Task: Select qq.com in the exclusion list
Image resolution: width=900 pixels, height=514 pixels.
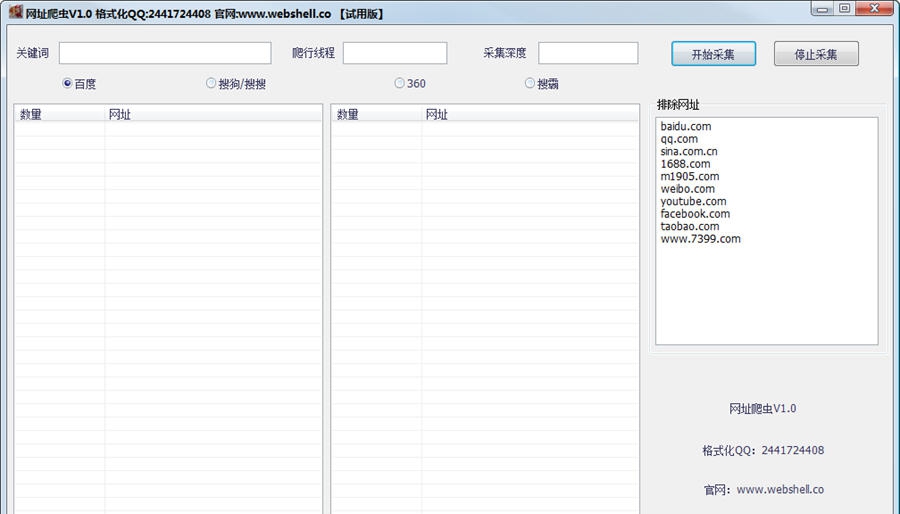Action: [679, 139]
